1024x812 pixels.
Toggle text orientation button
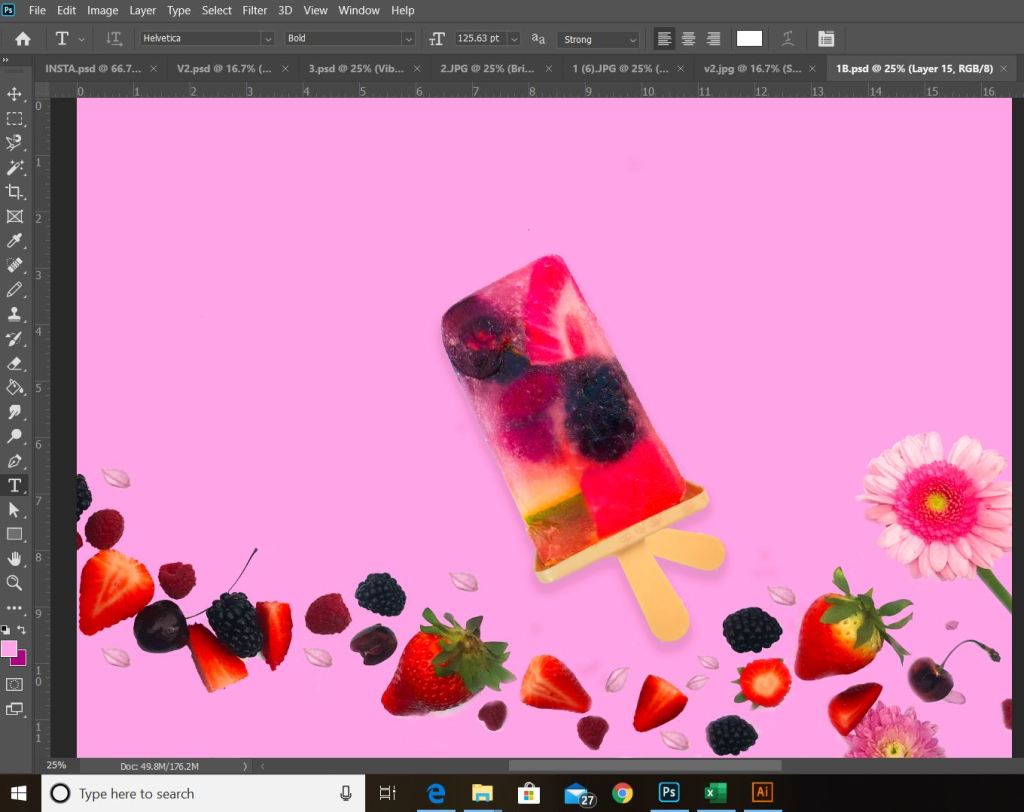click(114, 39)
